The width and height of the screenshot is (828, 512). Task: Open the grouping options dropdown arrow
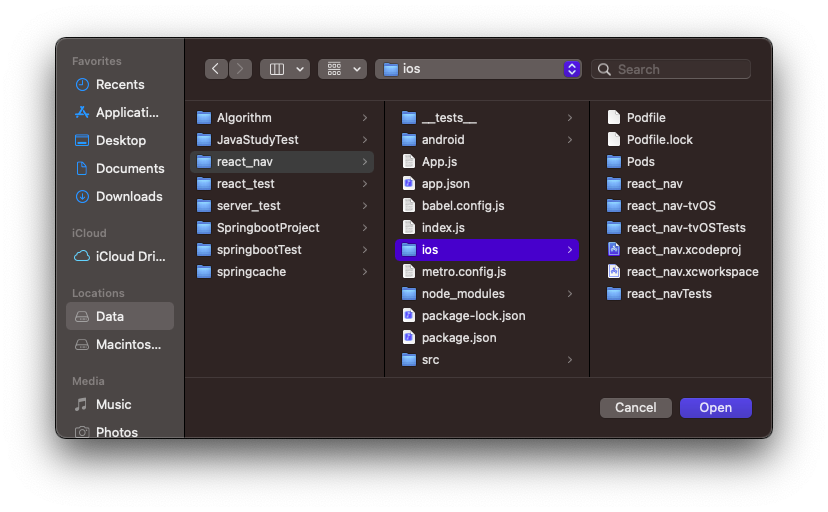pyautogui.click(x=357, y=69)
